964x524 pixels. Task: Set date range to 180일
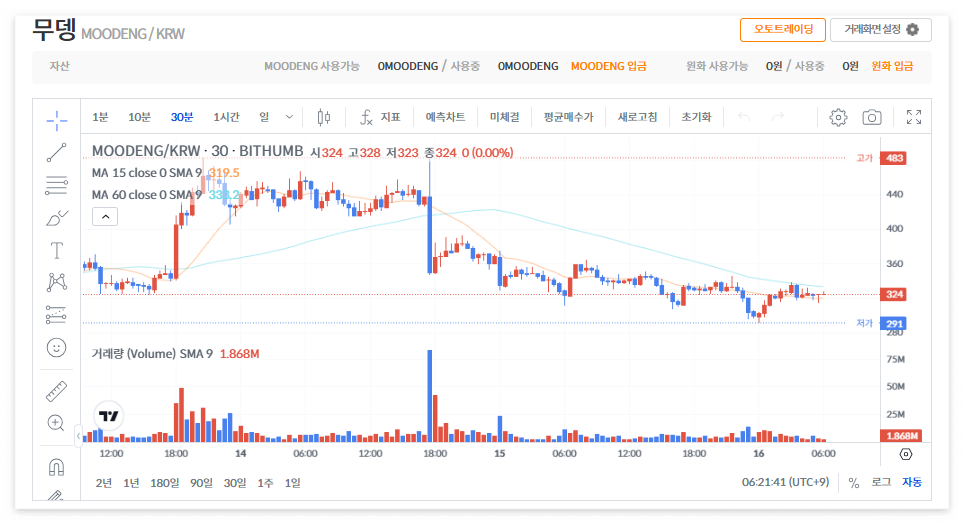(165, 483)
